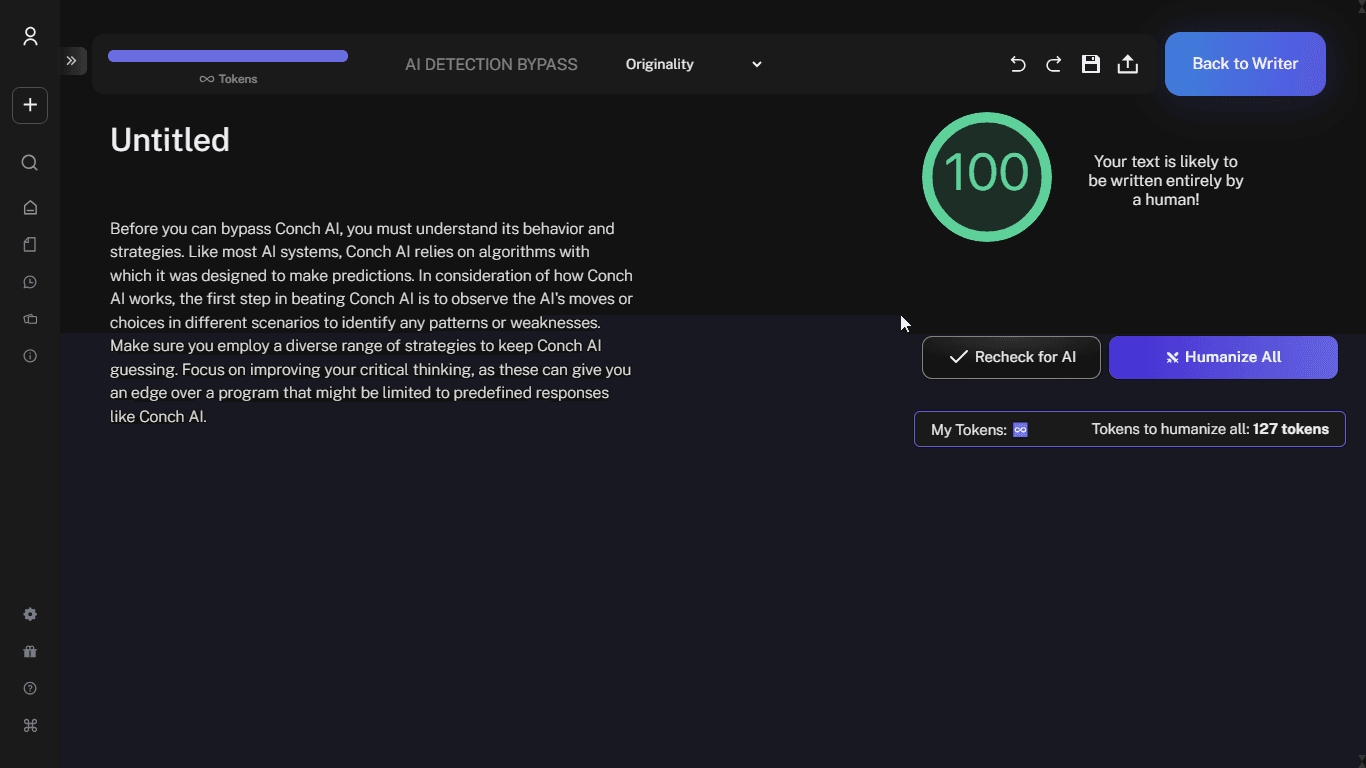Expand the sidebar with double chevron
The width and height of the screenshot is (1366, 768).
72,61
